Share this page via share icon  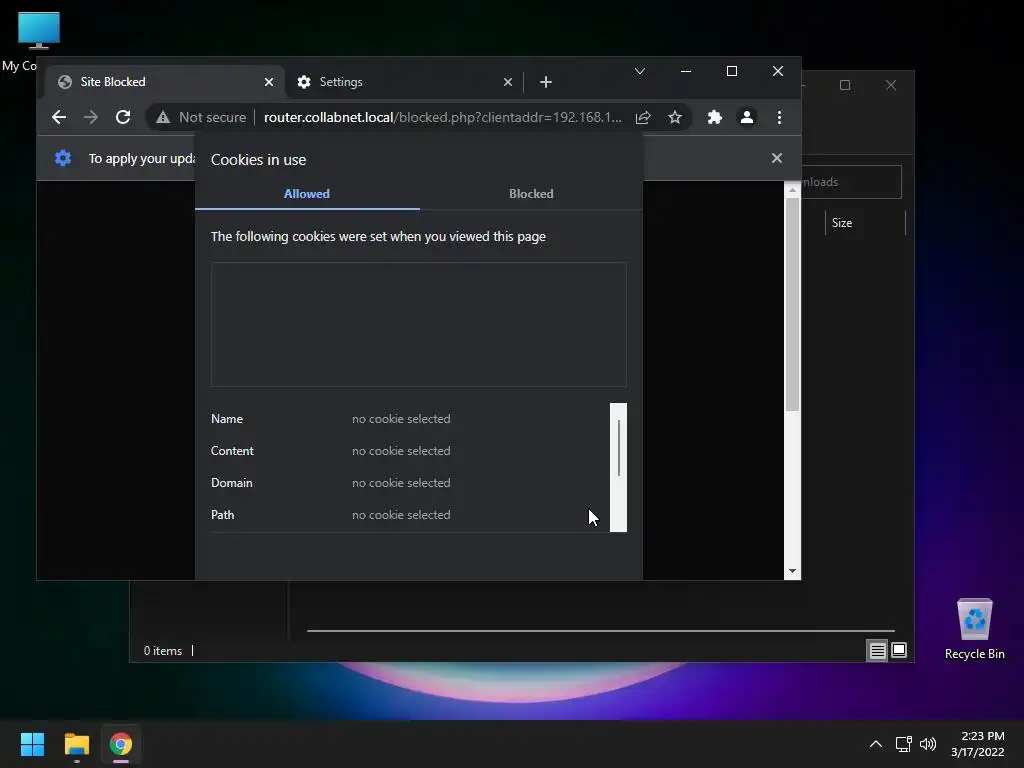tap(643, 118)
